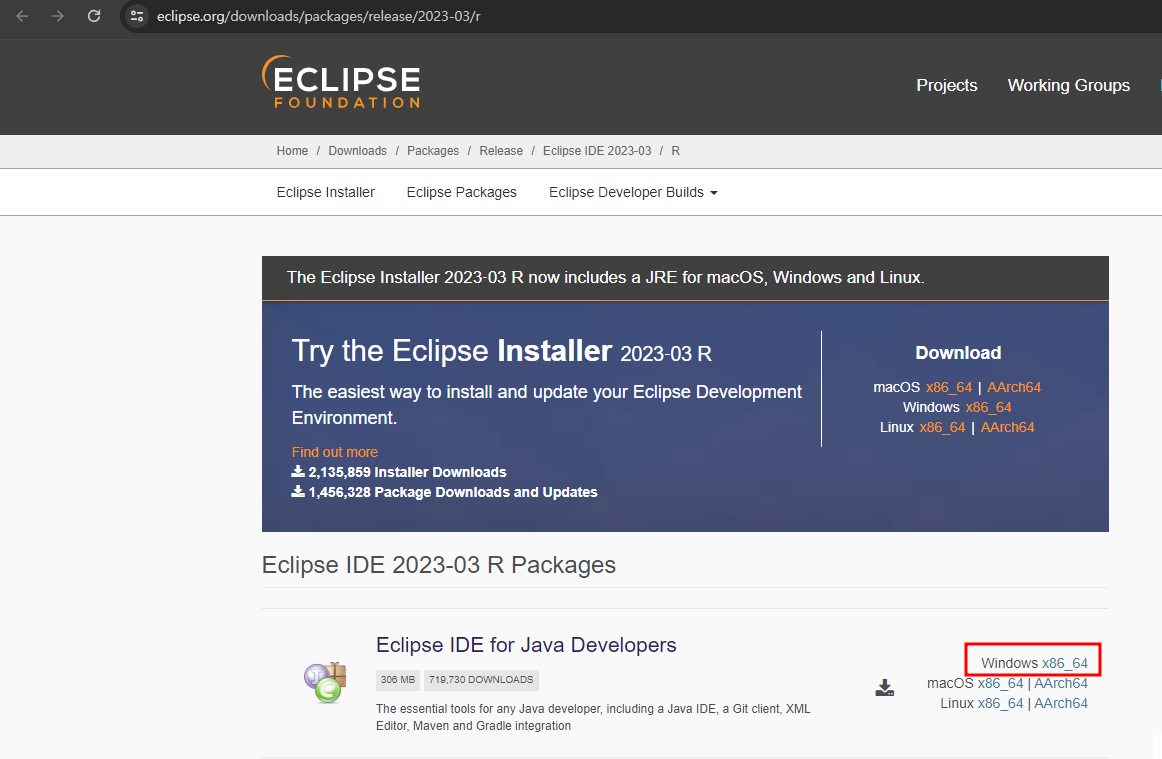Download installer for Linux x86_64

[942, 427]
